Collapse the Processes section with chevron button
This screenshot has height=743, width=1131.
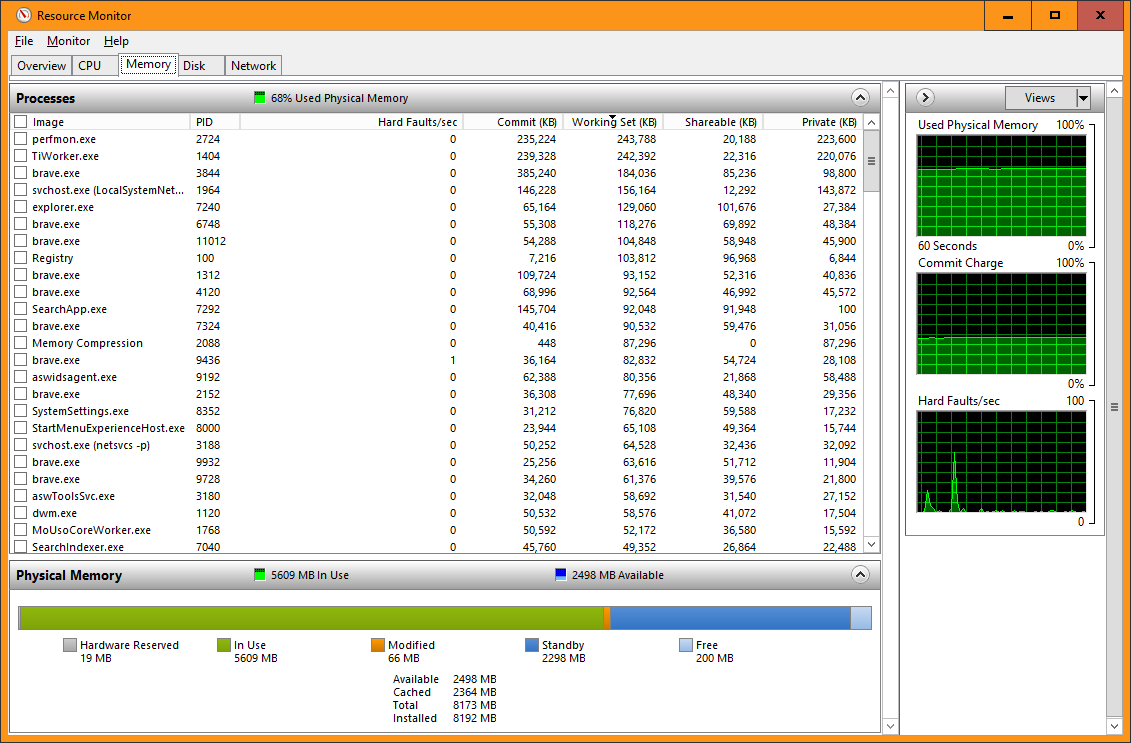pyautogui.click(x=859, y=98)
